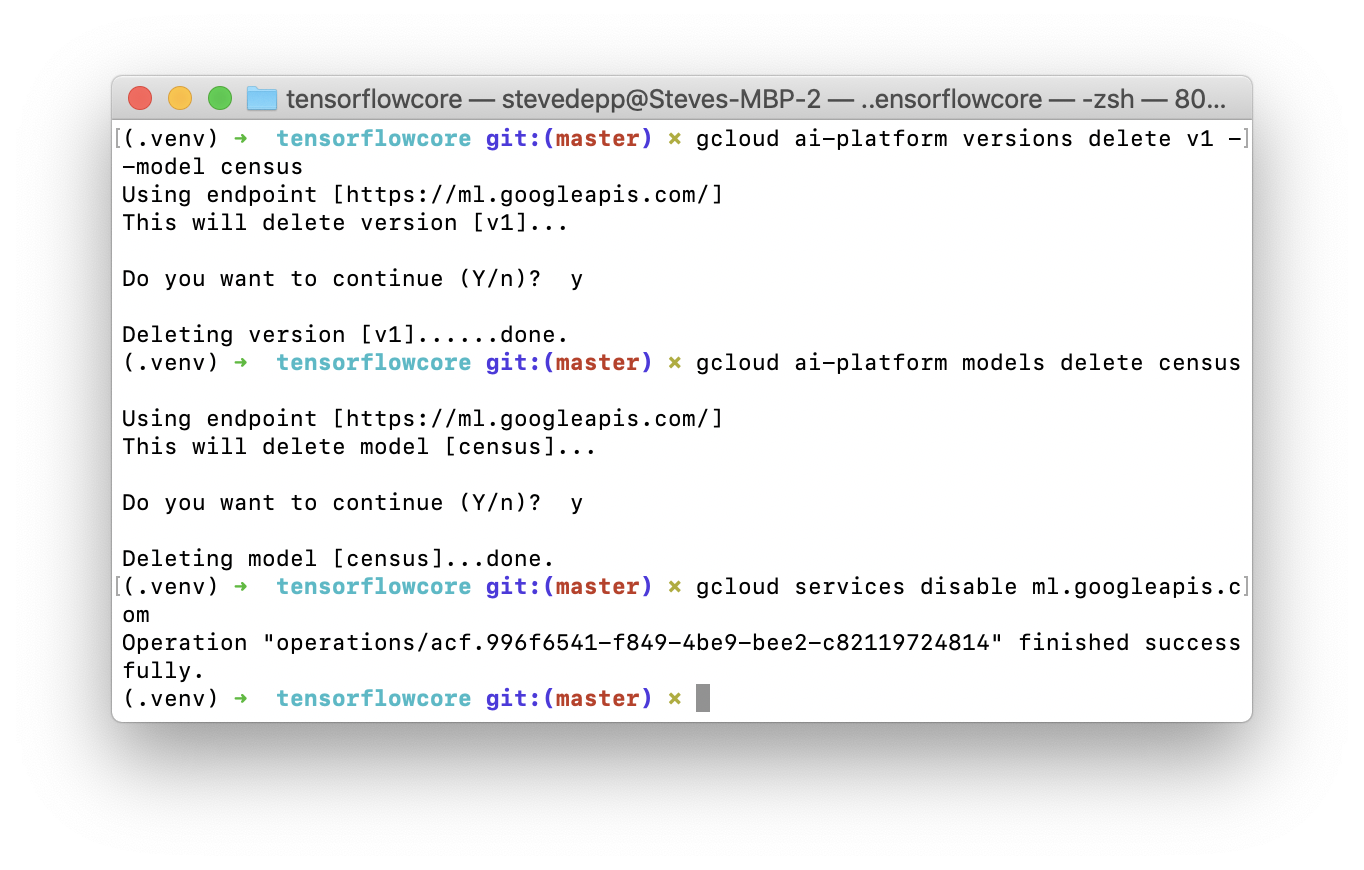Click the -zsh label in the title bar
Screen dimensions: 1364x870
click(1108, 99)
